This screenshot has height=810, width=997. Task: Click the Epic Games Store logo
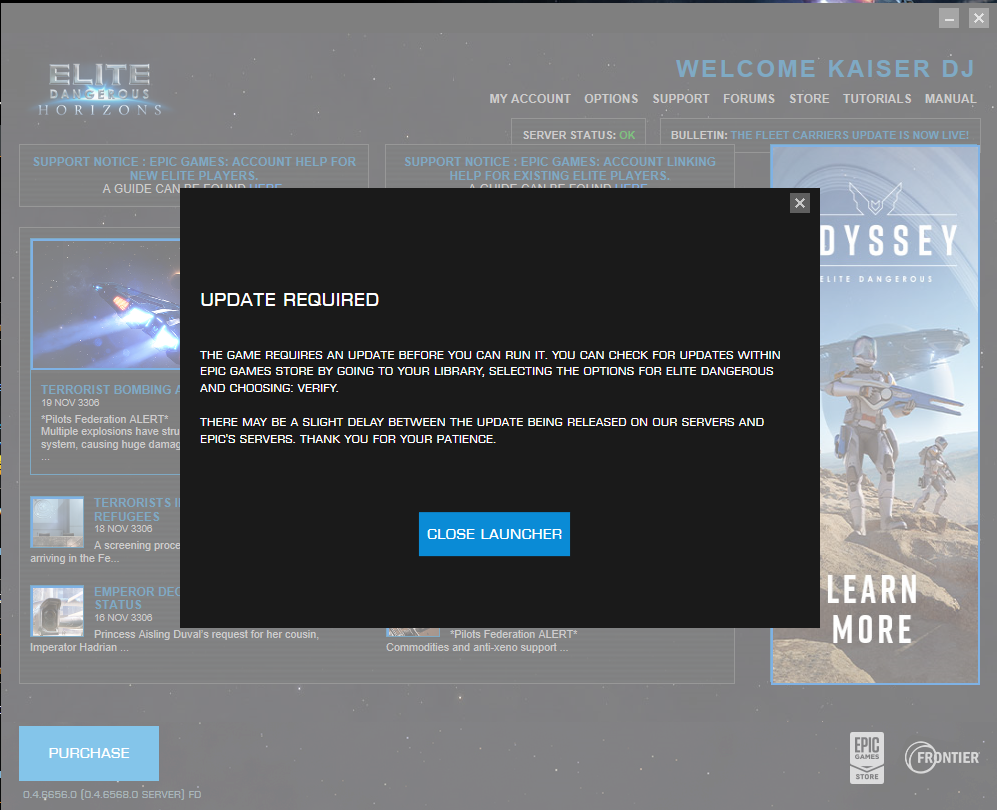pyautogui.click(x=867, y=757)
